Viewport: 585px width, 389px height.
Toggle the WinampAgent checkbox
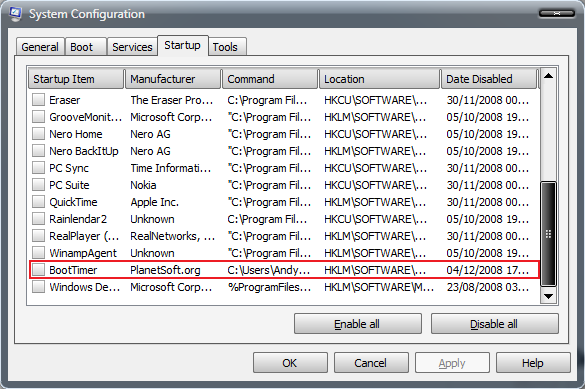[38, 252]
